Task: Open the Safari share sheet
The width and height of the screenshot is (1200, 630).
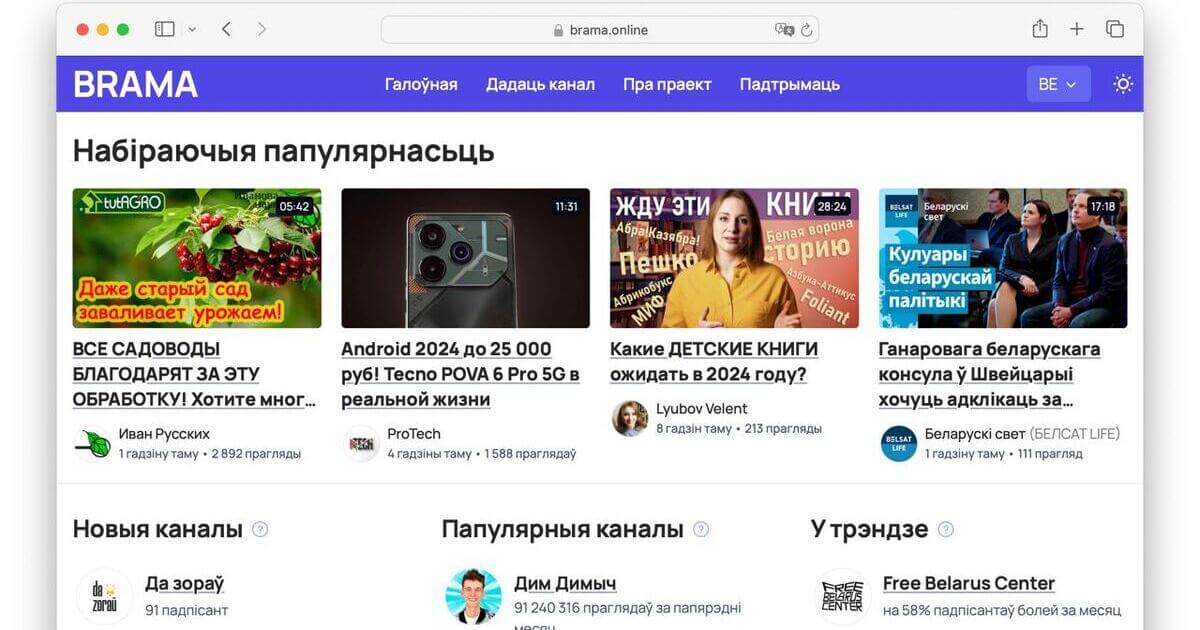Action: (x=1039, y=28)
